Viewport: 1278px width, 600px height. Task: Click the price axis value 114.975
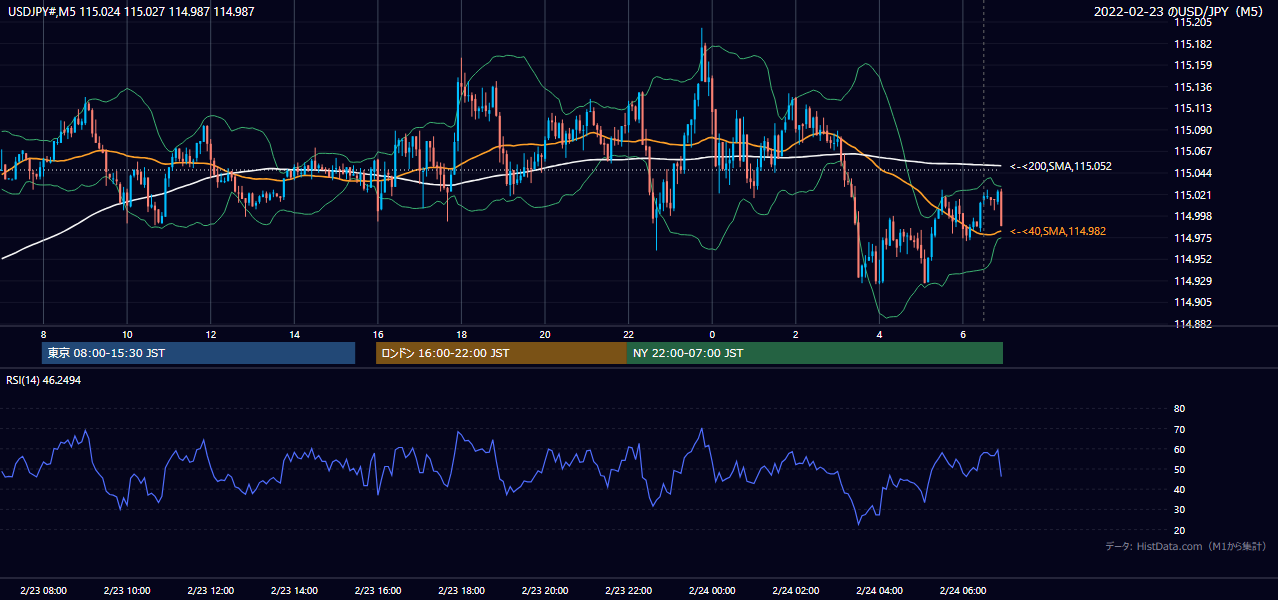click(1193, 238)
